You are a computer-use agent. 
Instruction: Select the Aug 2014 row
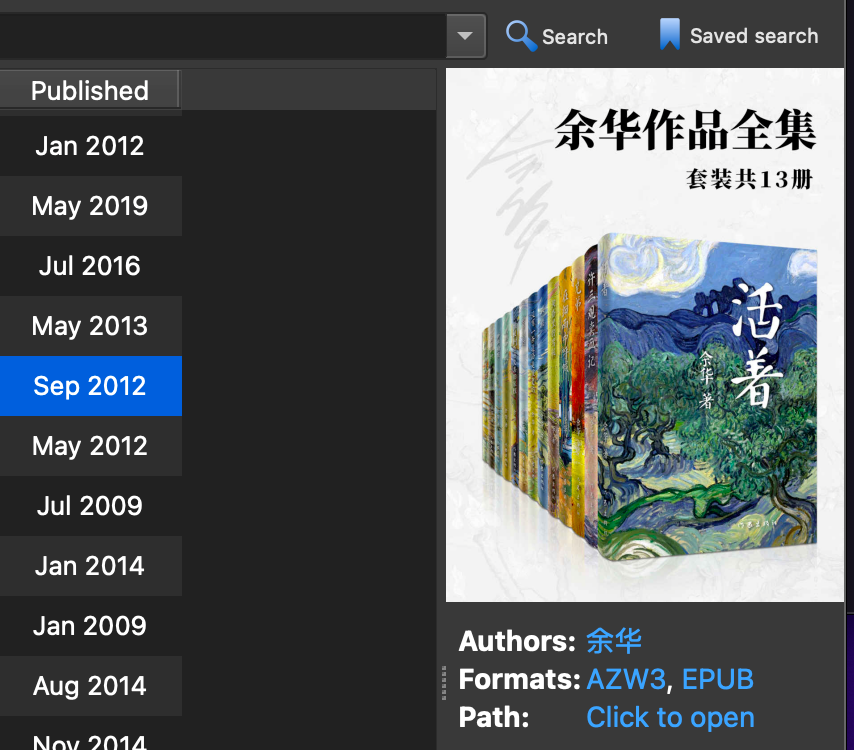(x=90, y=686)
